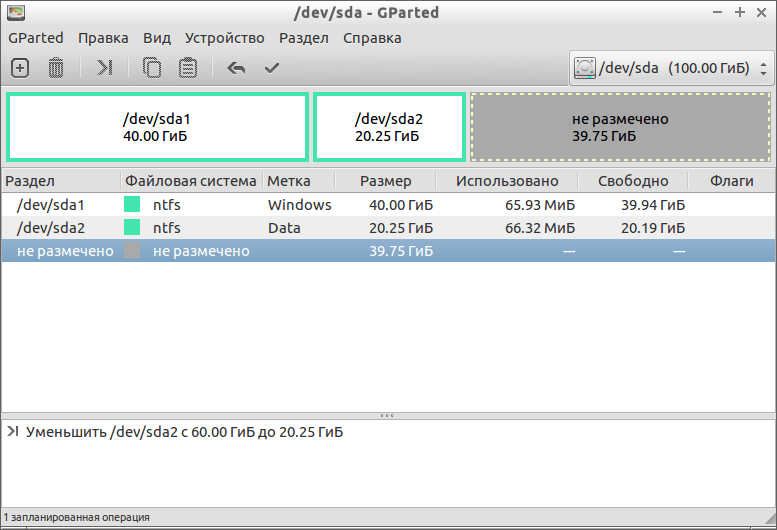
Task: Select the /dev/sda2 row in partition list
Action: coord(388,228)
